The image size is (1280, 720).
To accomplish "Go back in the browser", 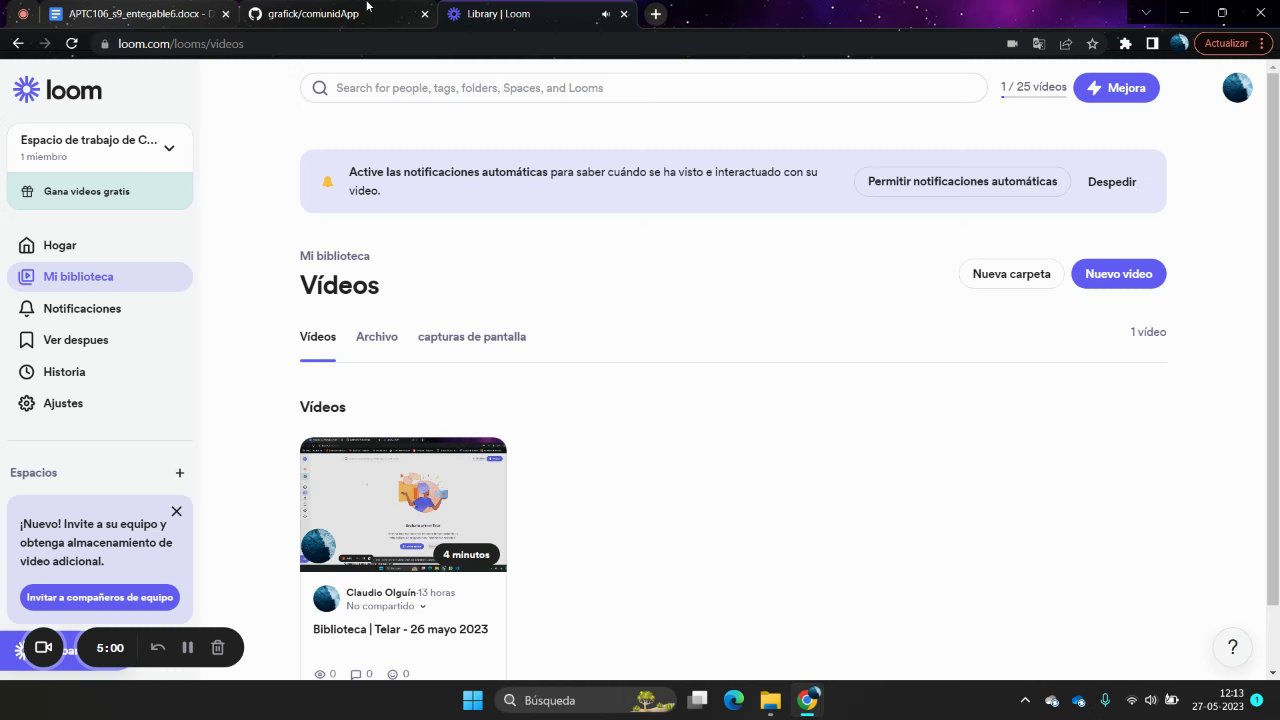I will (18, 44).
